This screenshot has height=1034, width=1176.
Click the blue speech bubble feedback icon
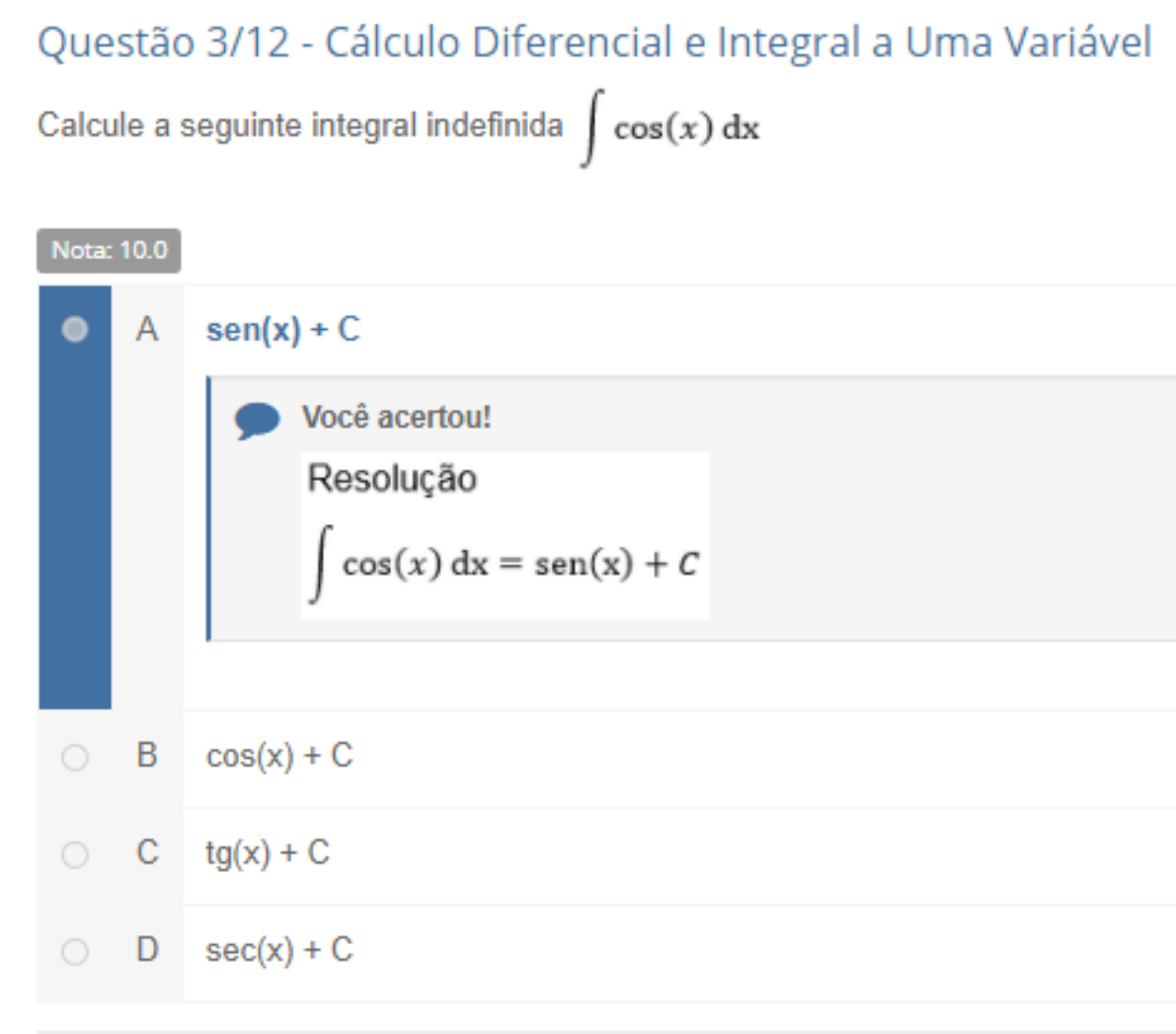(257, 420)
